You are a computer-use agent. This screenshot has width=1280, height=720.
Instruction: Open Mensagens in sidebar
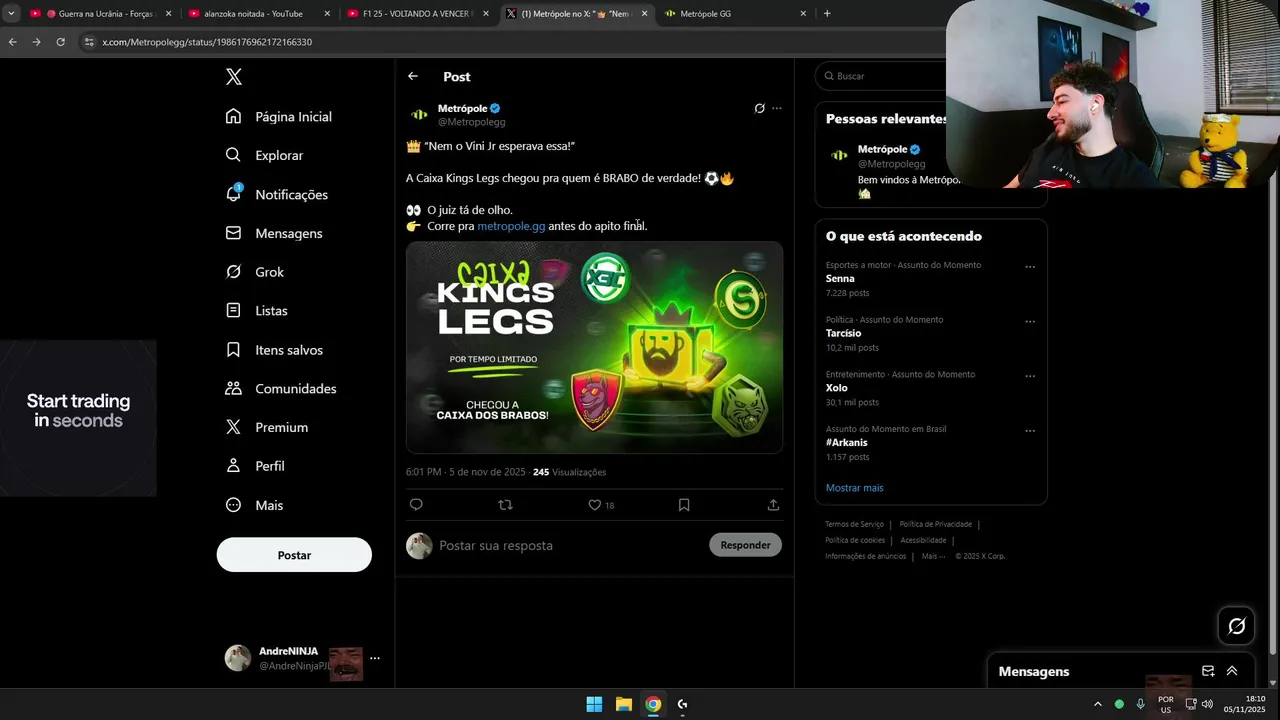click(x=274, y=233)
